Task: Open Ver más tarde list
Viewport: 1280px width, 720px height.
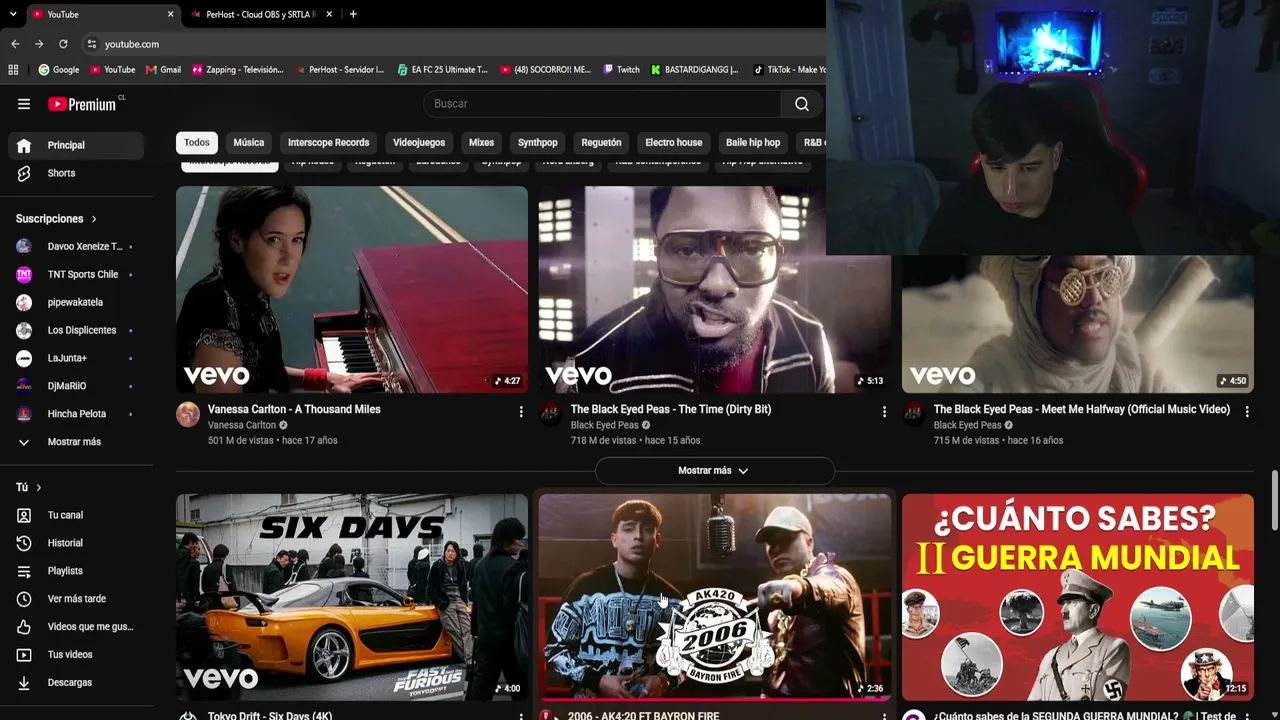Action: coord(76,599)
